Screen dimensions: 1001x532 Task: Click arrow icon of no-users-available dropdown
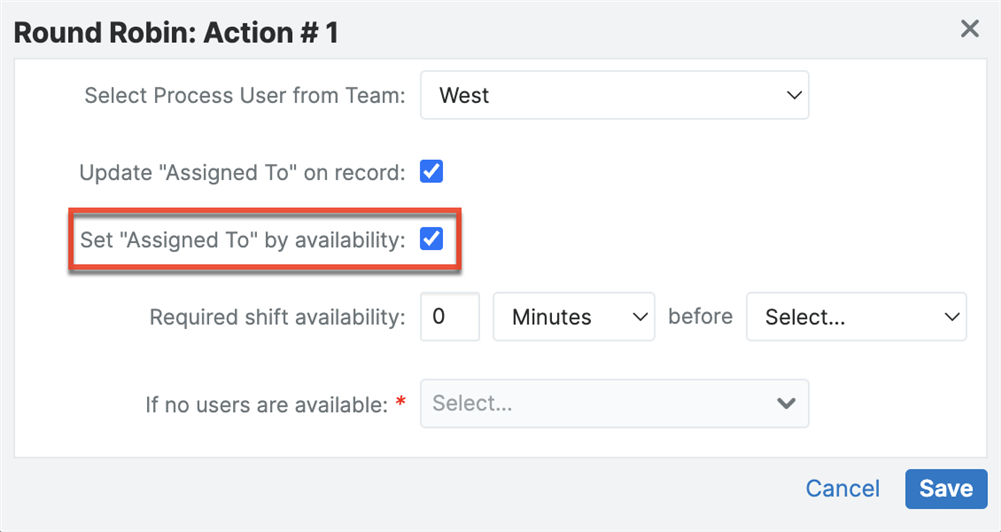pyautogui.click(x=786, y=403)
